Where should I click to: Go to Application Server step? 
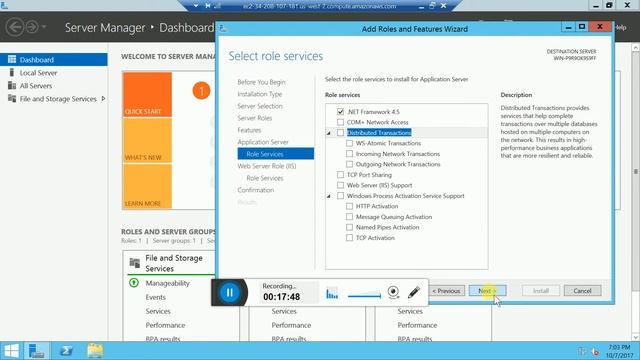pyautogui.click(x=263, y=142)
